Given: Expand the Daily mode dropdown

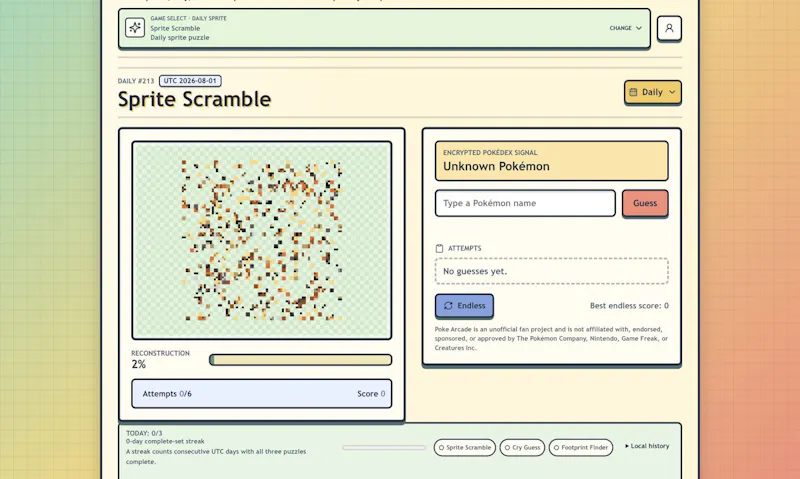Looking at the screenshot, I should pos(653,92).
